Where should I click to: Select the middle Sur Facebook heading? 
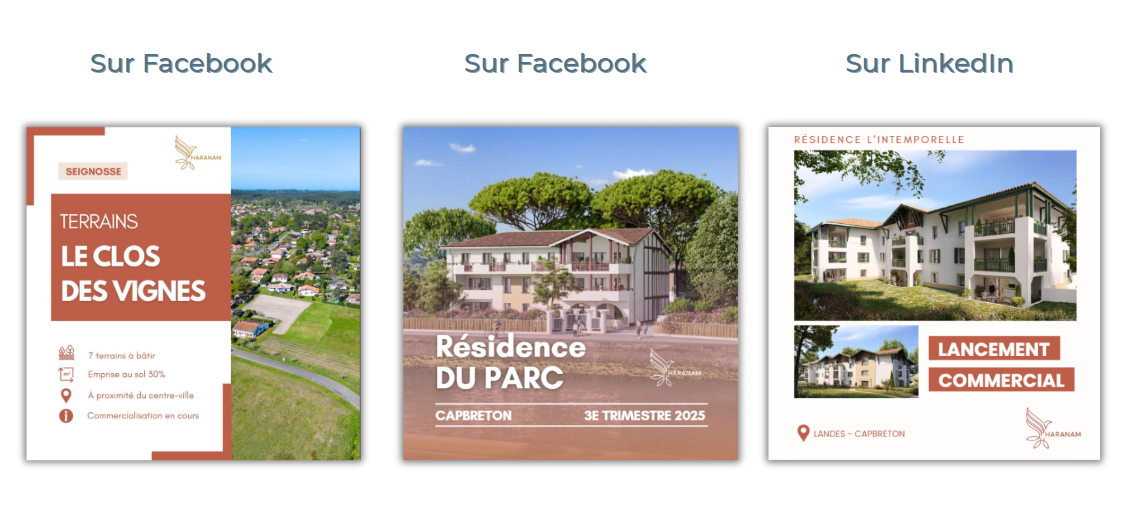click(x=556, y=63)
